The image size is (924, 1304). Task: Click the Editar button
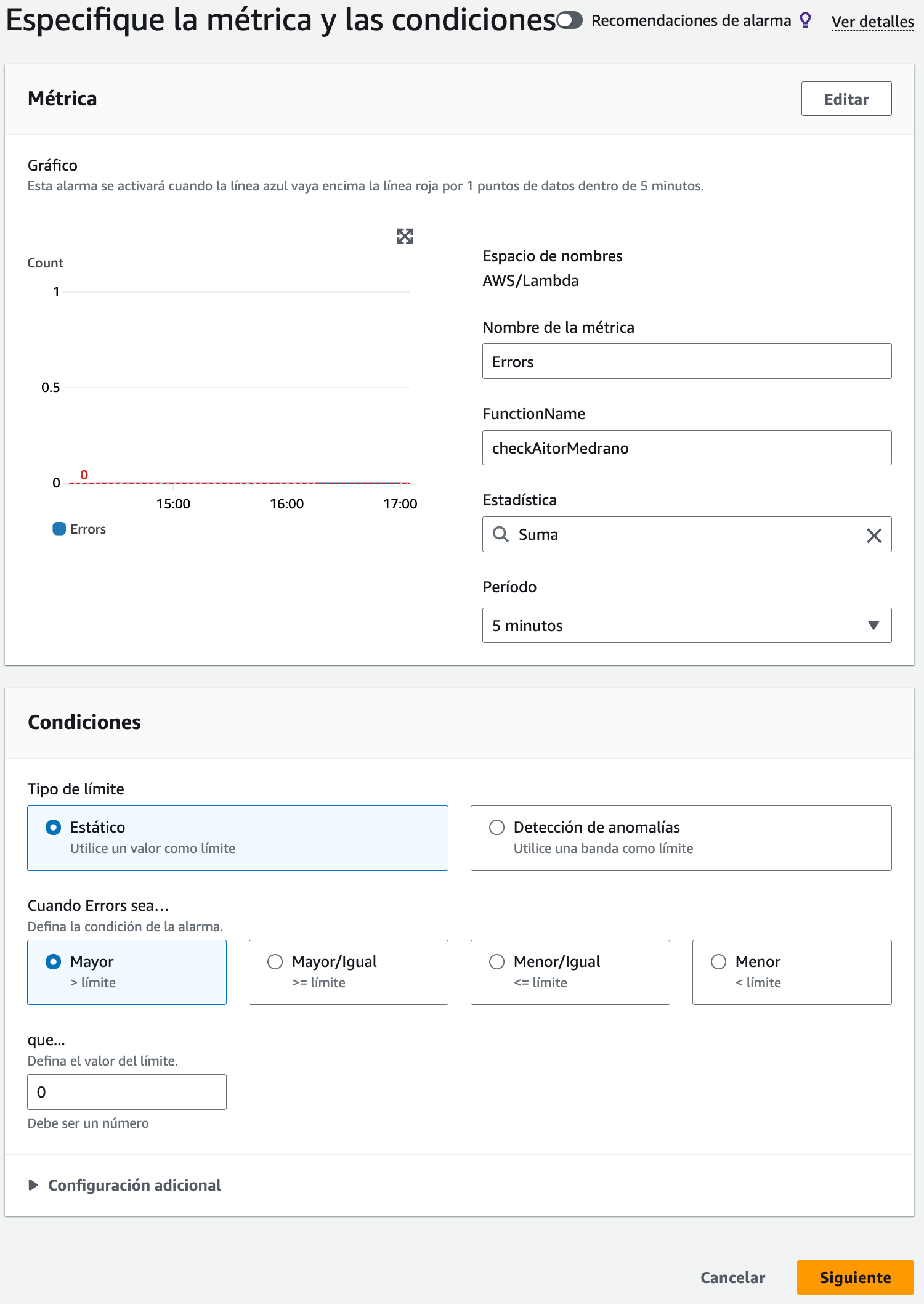click(x=846, y=99)
